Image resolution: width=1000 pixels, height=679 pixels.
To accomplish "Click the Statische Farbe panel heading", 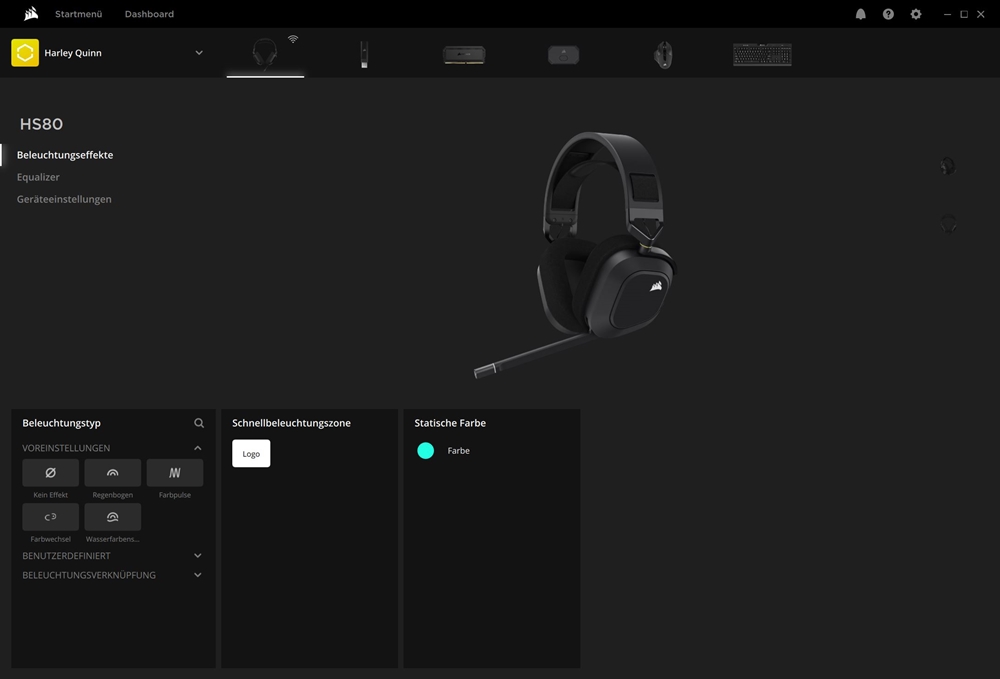I will (x=450, y=423).
